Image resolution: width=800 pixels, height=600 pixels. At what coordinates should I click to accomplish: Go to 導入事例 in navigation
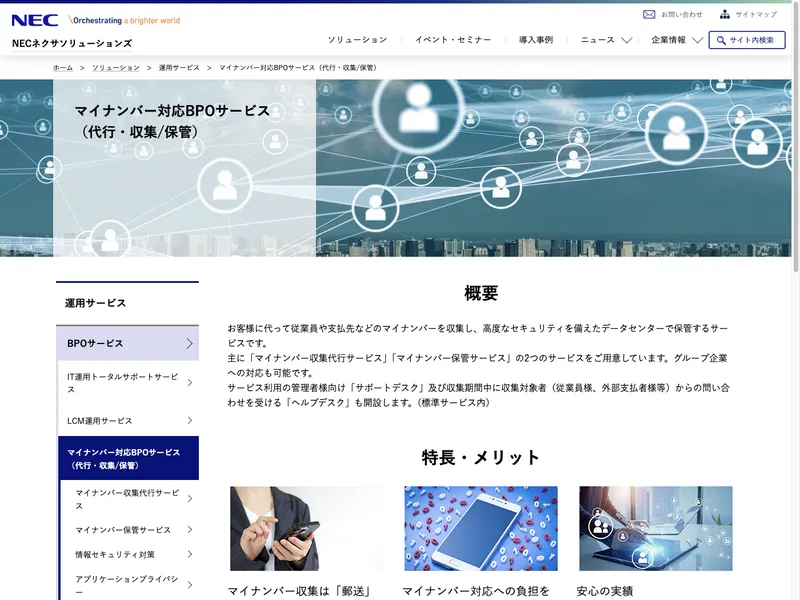point(536,40)
